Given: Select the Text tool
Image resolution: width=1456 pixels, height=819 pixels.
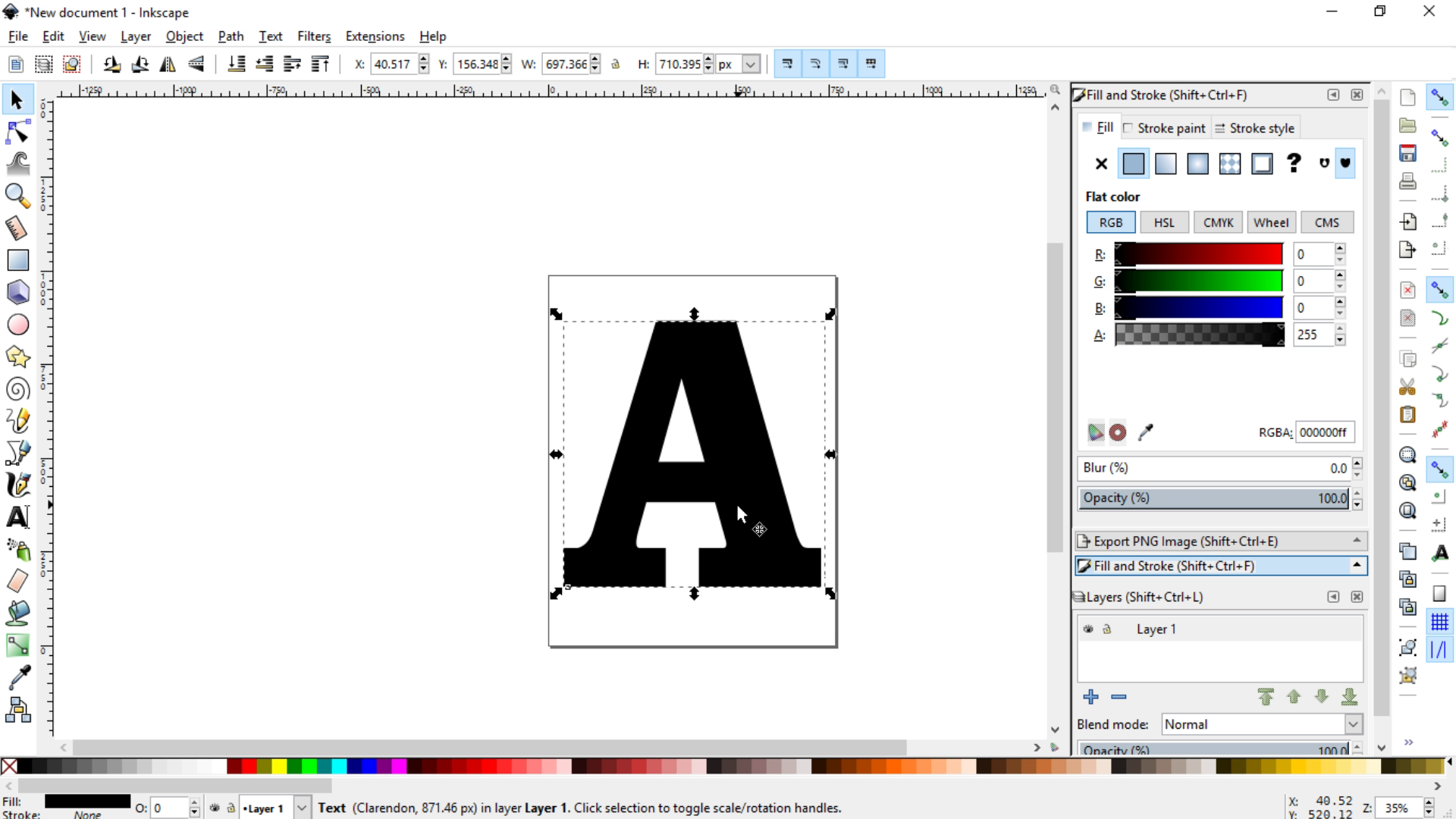Looking at the screenshot, I should point(17,517).
